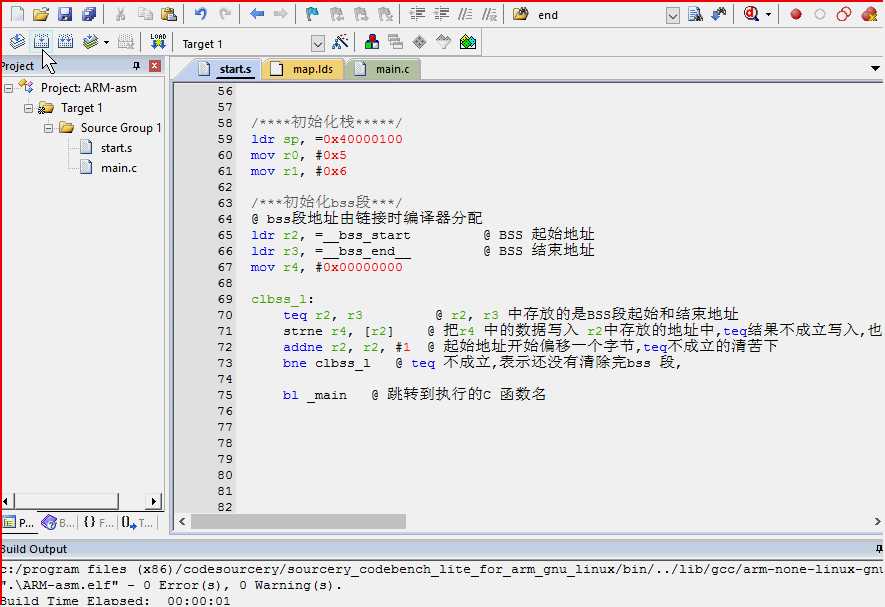Close the Project panel

tap(155, 66)
